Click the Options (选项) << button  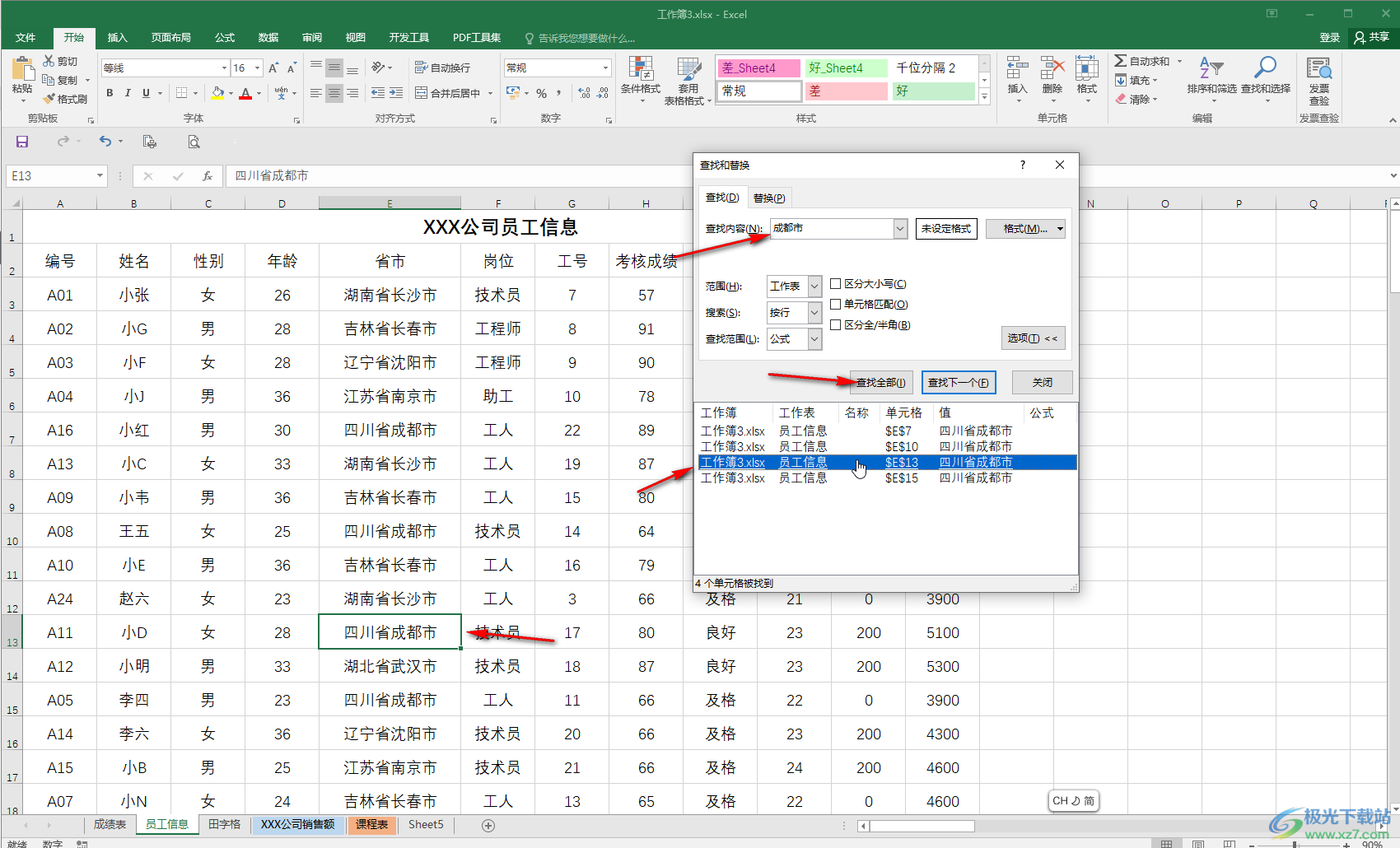1033,338
